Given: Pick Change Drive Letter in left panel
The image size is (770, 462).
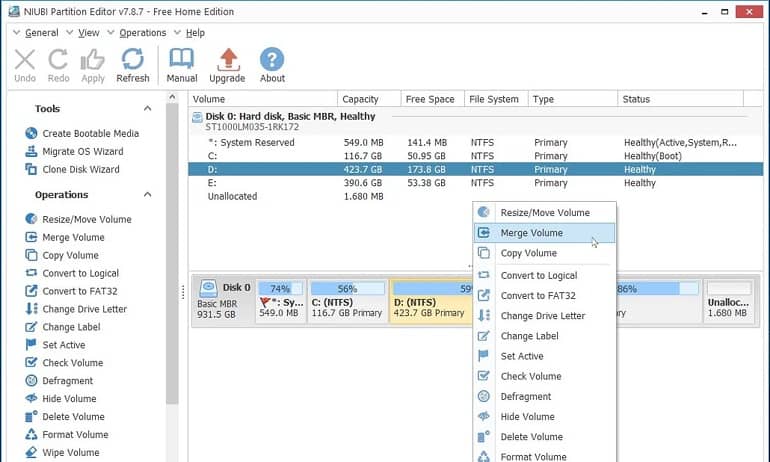Looking at the screenshot, I should [76, 309].
